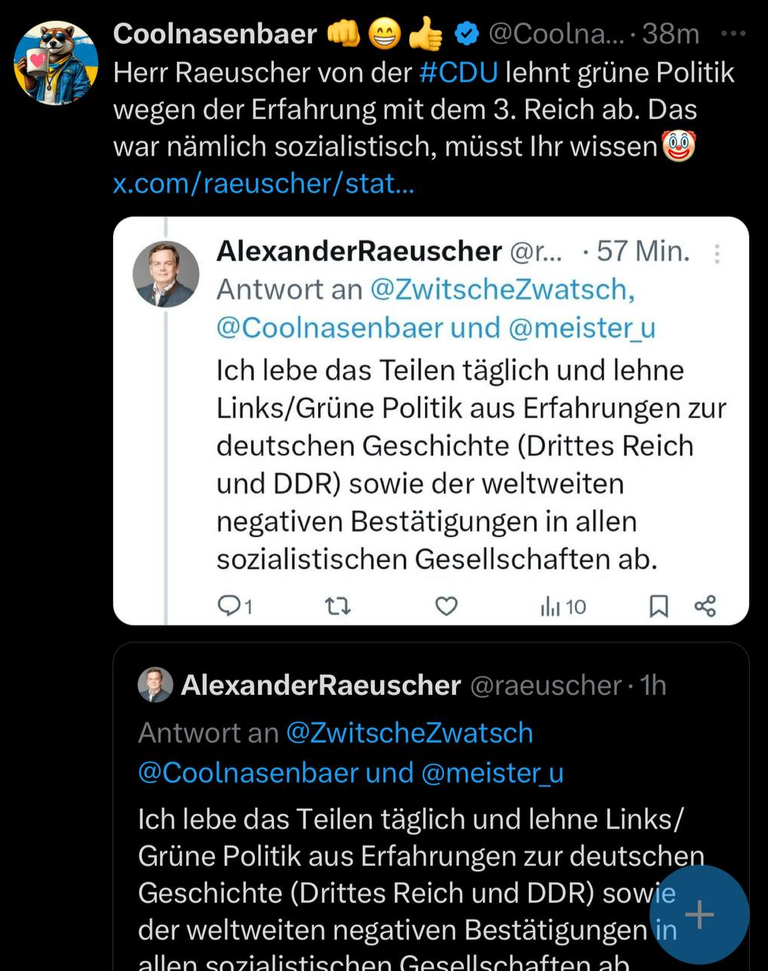Click @meister_u mention in dark quoted tweet
This screenshot has height=971, width=768.
tap(492, 773)
